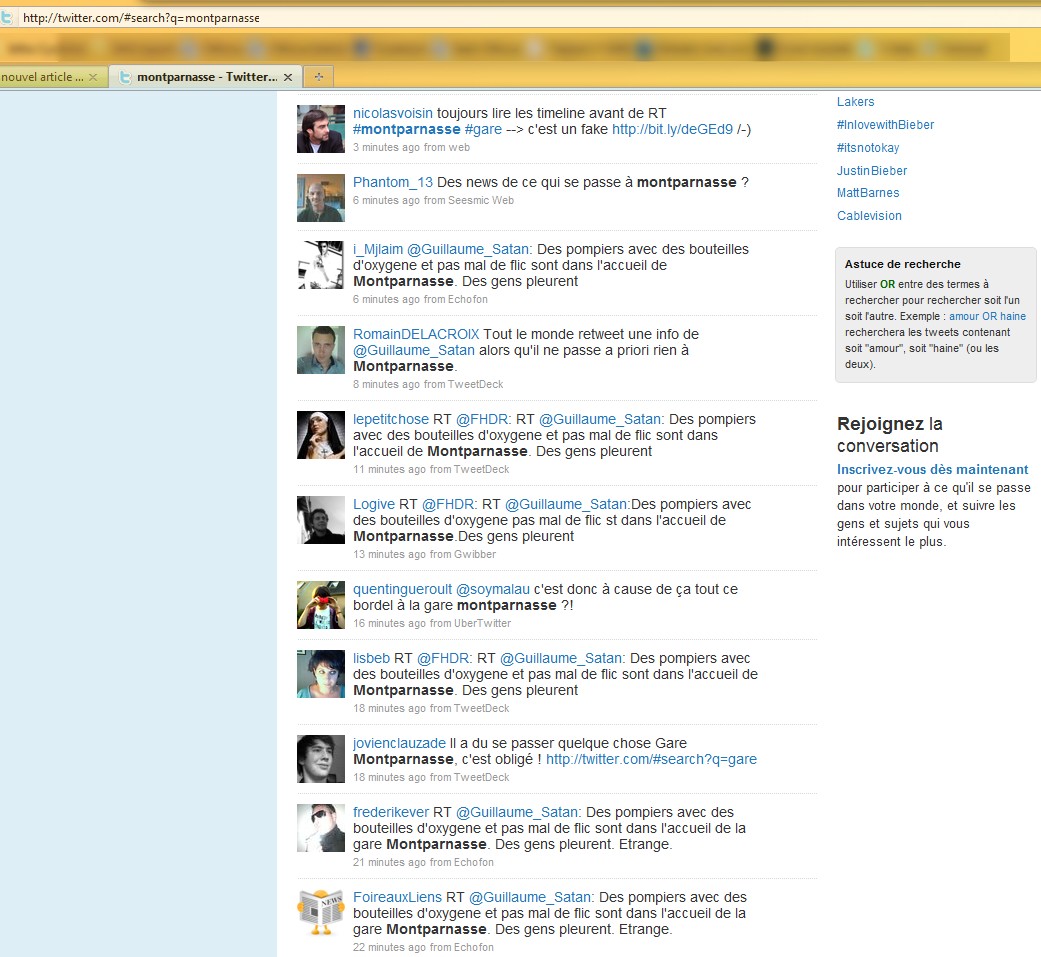Open nicolasvoisin's profile picture
This screenshot has height=957, width=1041.
click(x=321, y=129)
